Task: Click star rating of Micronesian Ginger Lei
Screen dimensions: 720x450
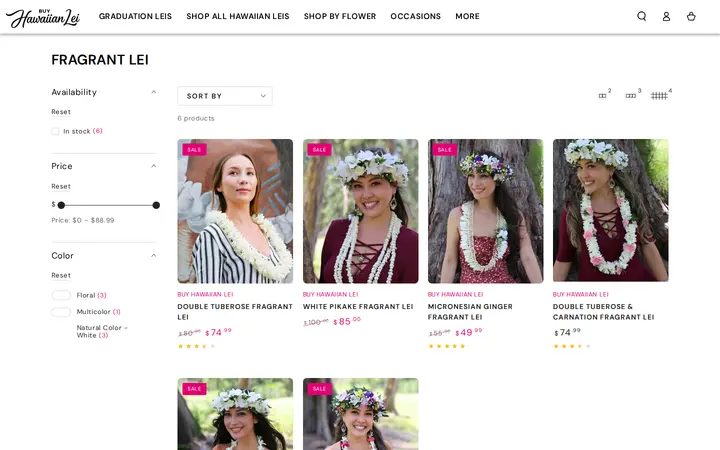Action: point(447,346)
